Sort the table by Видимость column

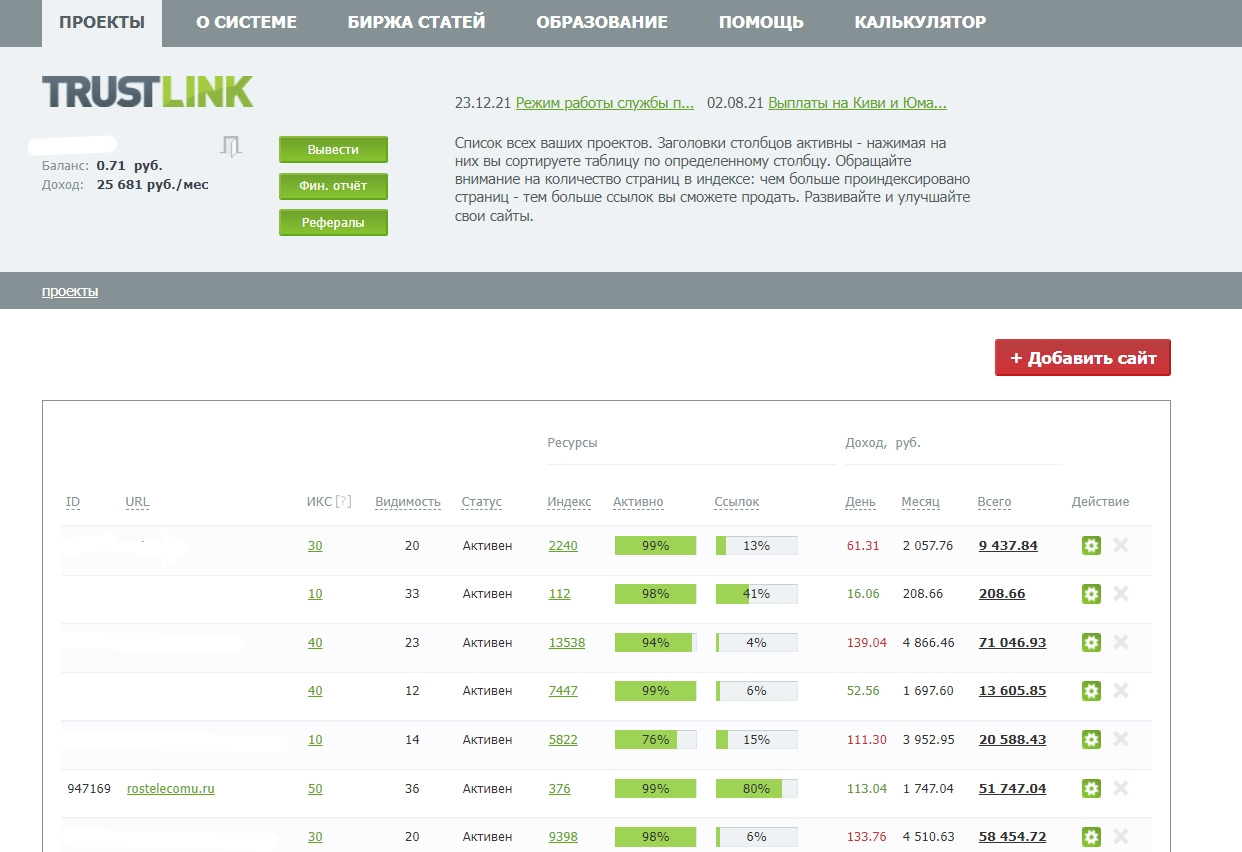408,502
